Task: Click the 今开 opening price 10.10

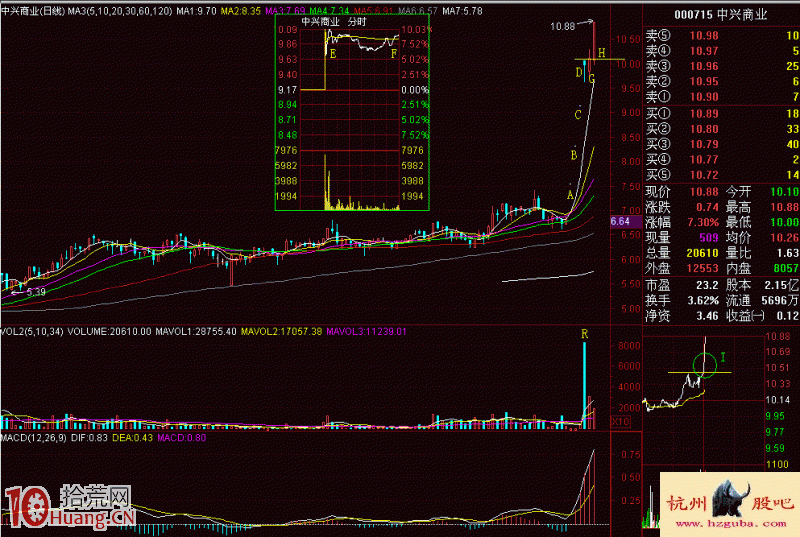Action: point(785,192)
